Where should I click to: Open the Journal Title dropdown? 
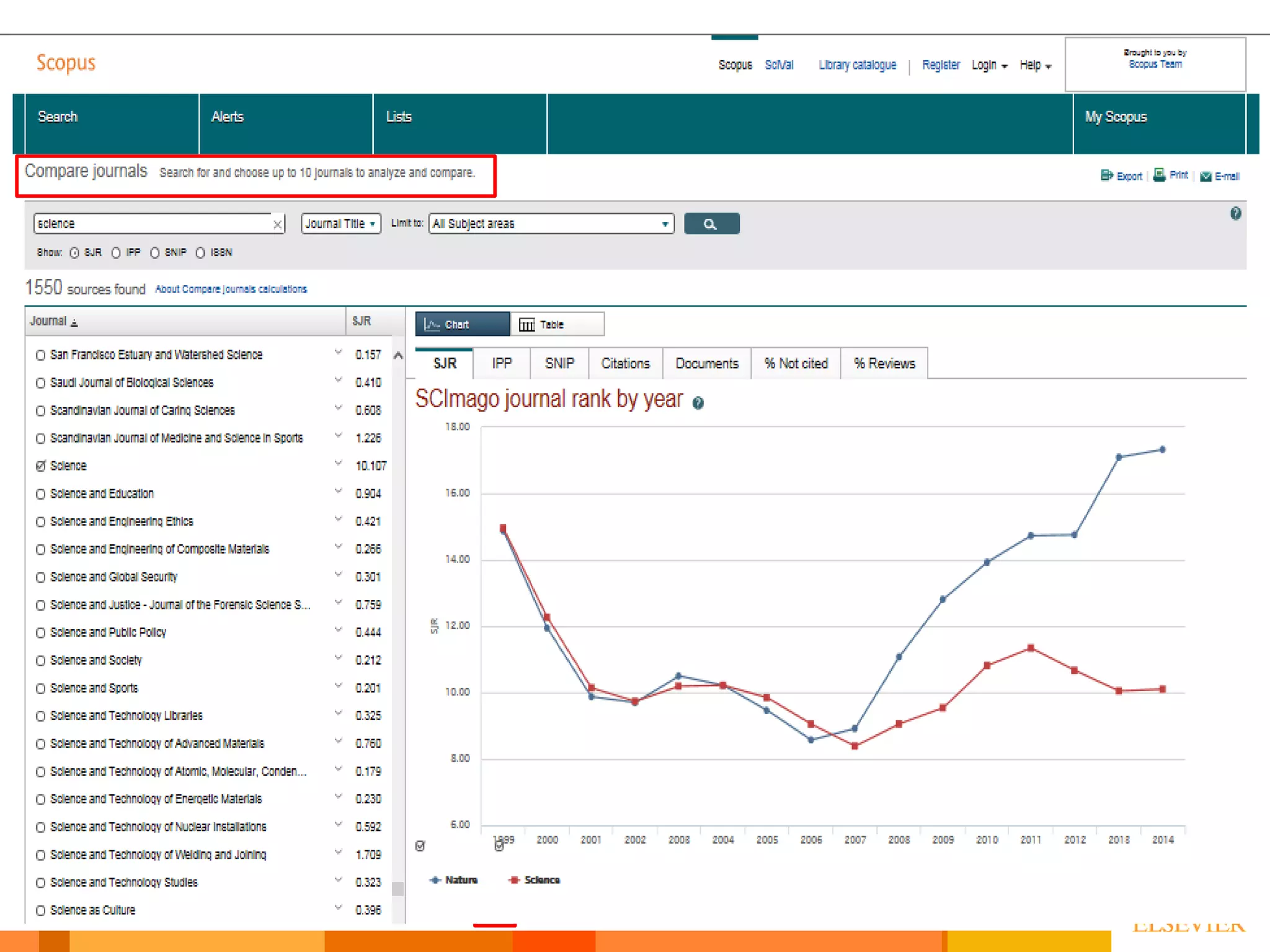point(340,224)
